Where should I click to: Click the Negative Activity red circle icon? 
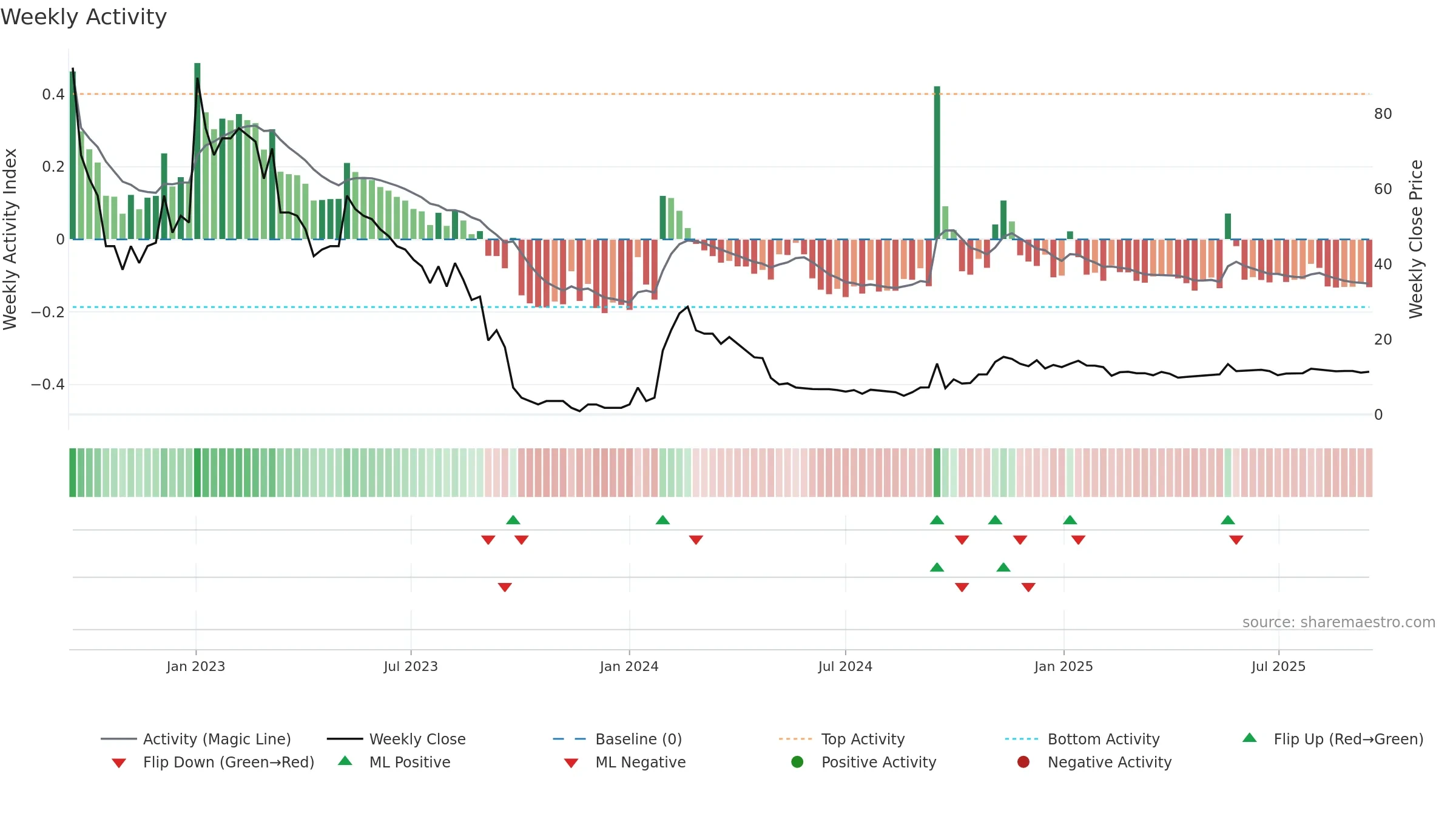pyautogui.click(x=1023, y=761)
